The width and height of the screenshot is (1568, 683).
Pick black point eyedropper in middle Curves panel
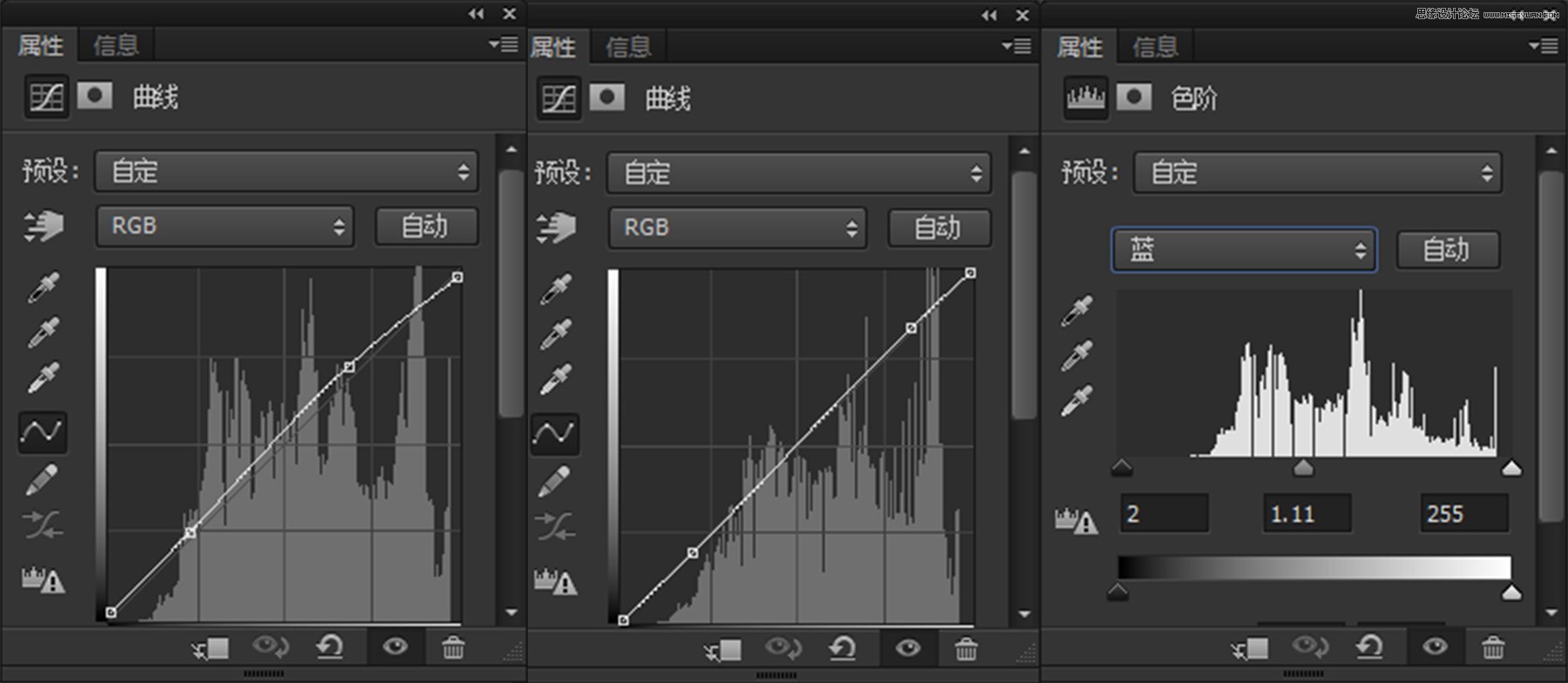pyautogui.click(x=556, y=288)
